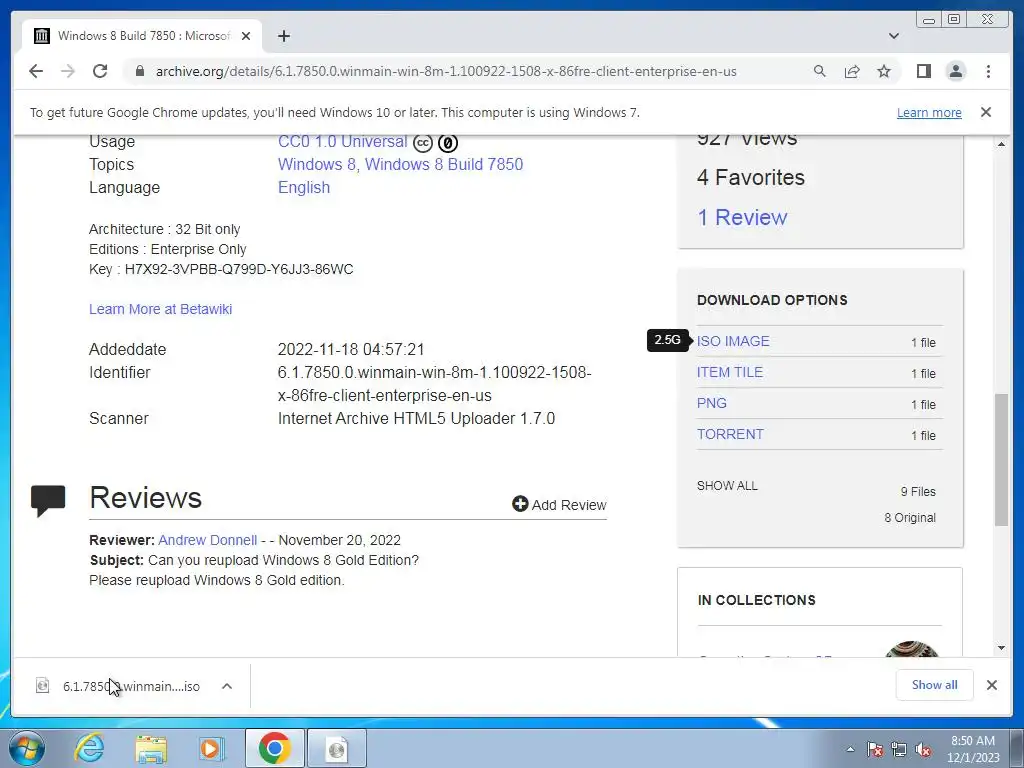Viewport: 1024px width, 768px height.
Task: Click the 9 Files count text
Action: (918, 492)
